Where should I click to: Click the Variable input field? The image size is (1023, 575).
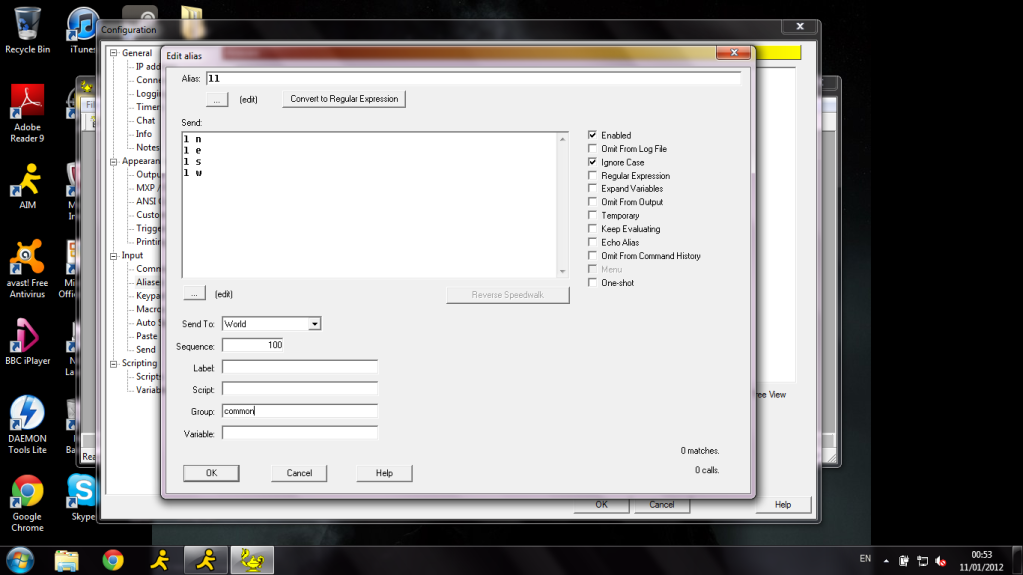299,433
